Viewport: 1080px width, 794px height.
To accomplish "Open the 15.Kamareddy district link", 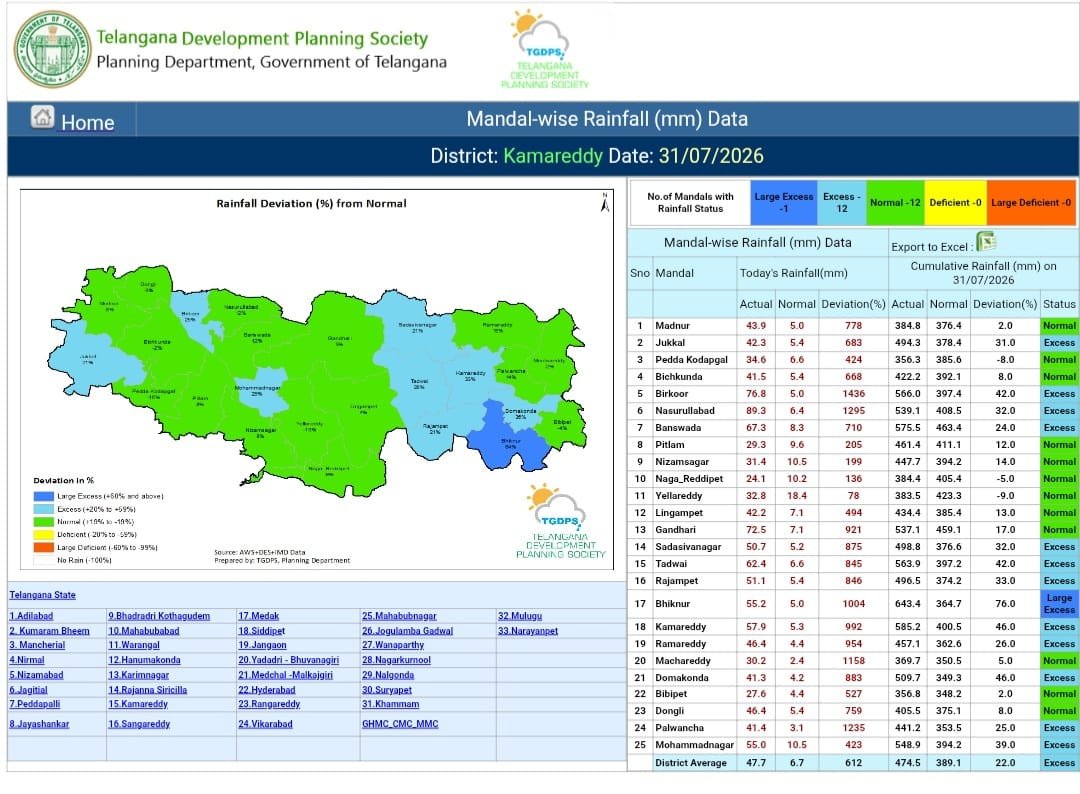I will tap(138, 704).
